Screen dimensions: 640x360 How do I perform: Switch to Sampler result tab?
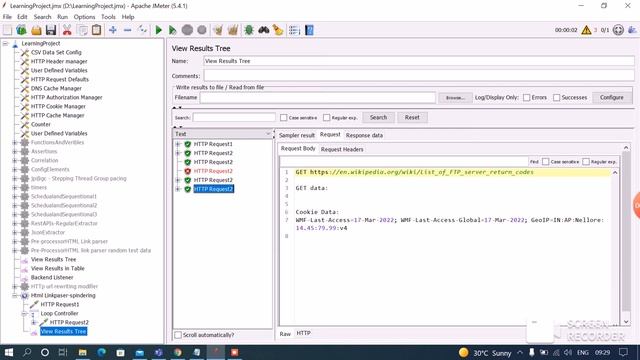coord(297,135)
